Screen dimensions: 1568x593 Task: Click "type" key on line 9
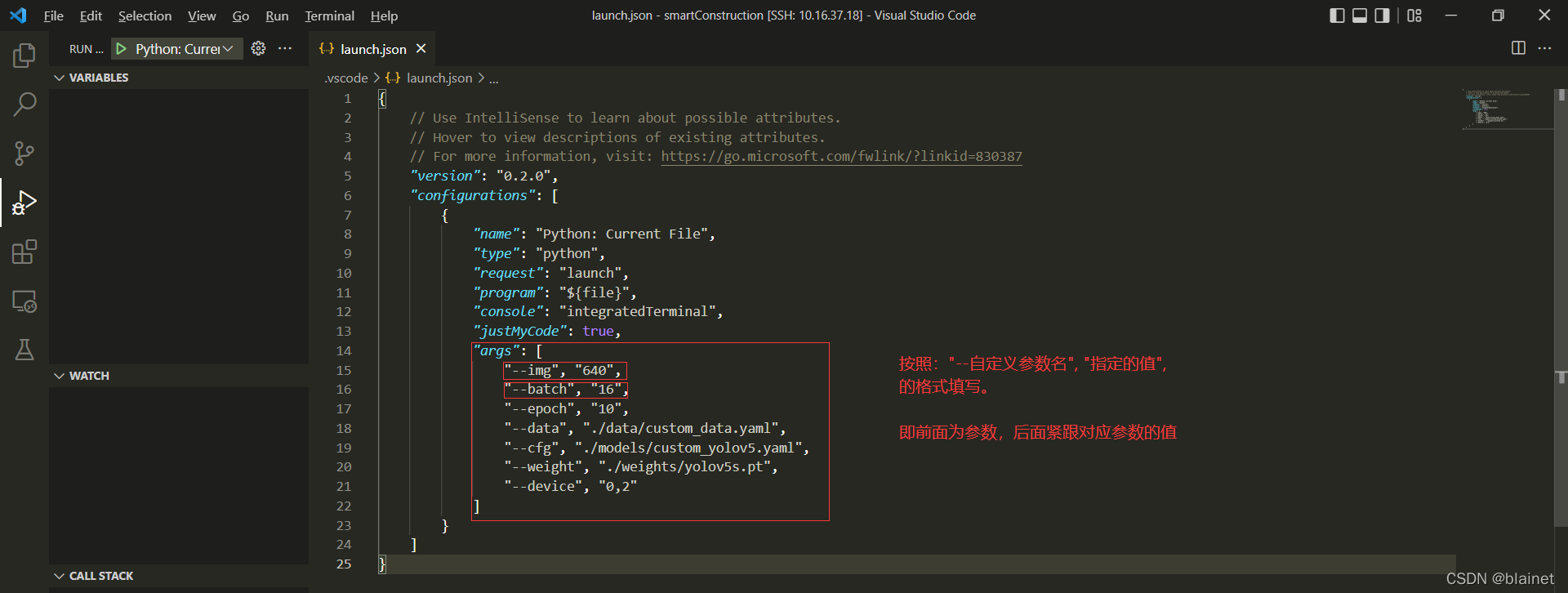coord(496,253)
